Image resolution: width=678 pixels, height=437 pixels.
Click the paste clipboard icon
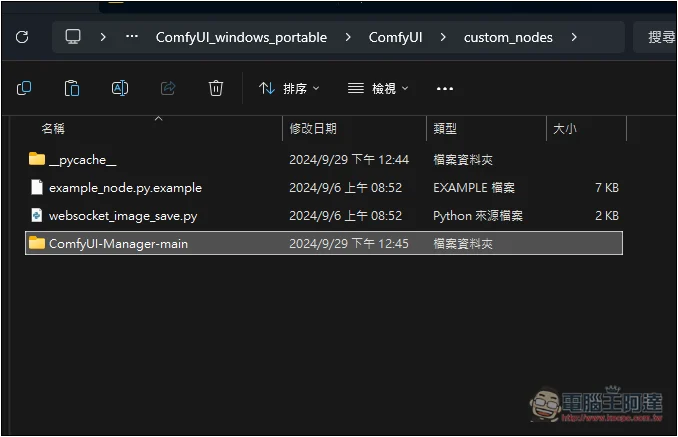[72, 88]
